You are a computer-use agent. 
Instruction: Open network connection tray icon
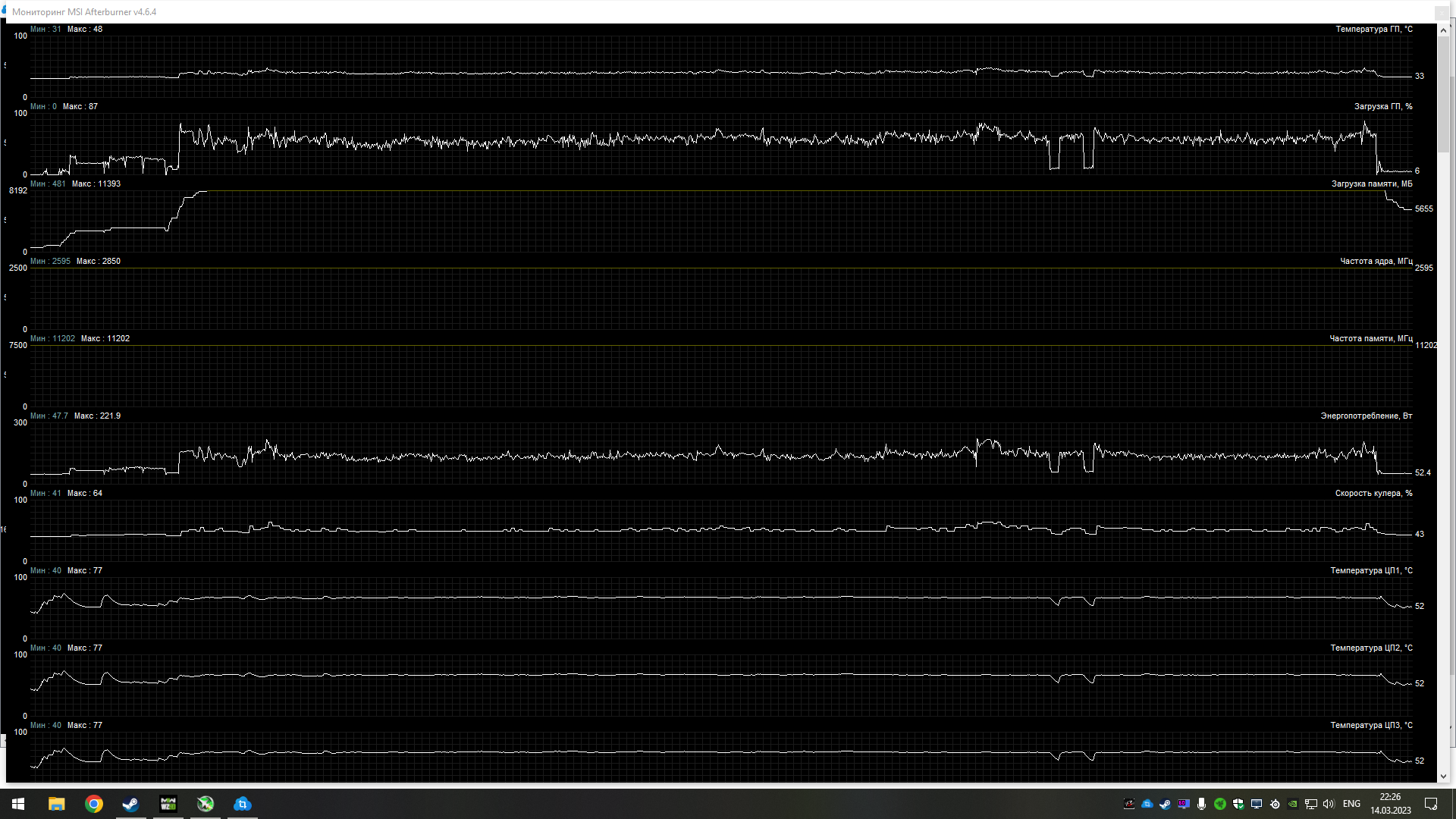(x=1311, y=804)
